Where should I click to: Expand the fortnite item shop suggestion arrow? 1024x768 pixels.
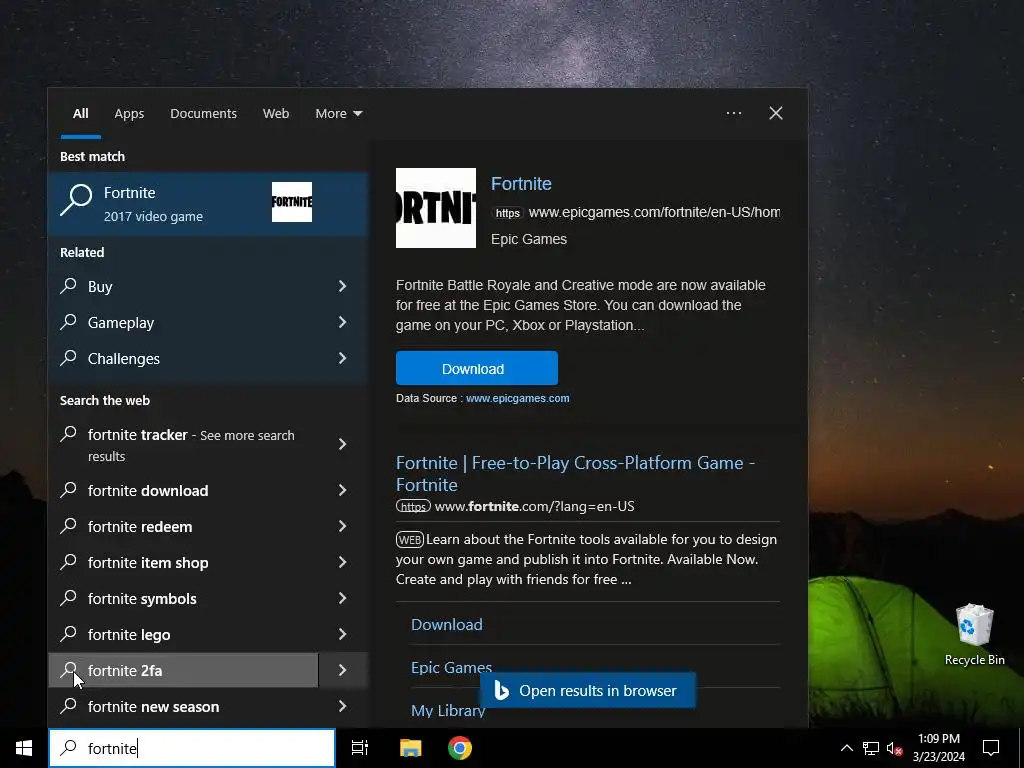coord(342,562)
